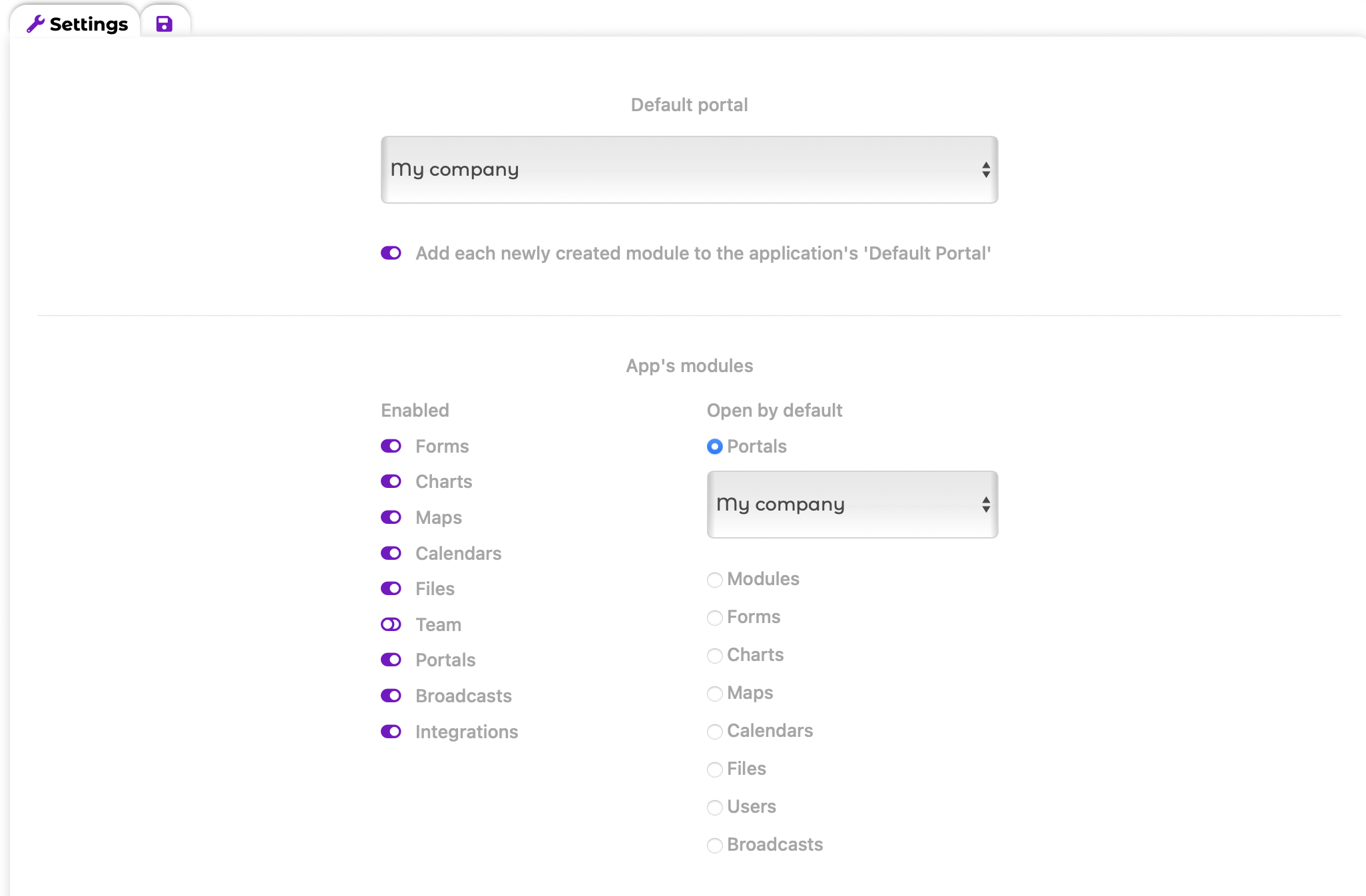Select Broadcasts radio under Open by default

tap(715, 845)
